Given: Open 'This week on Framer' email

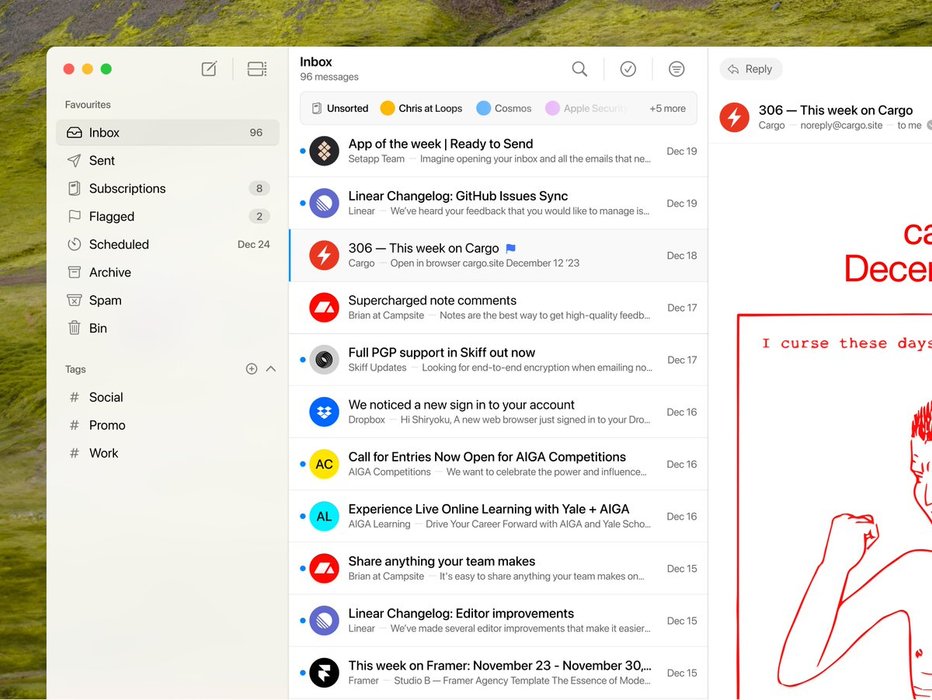Looking at the screenshot, I should (x=498, y=673).
